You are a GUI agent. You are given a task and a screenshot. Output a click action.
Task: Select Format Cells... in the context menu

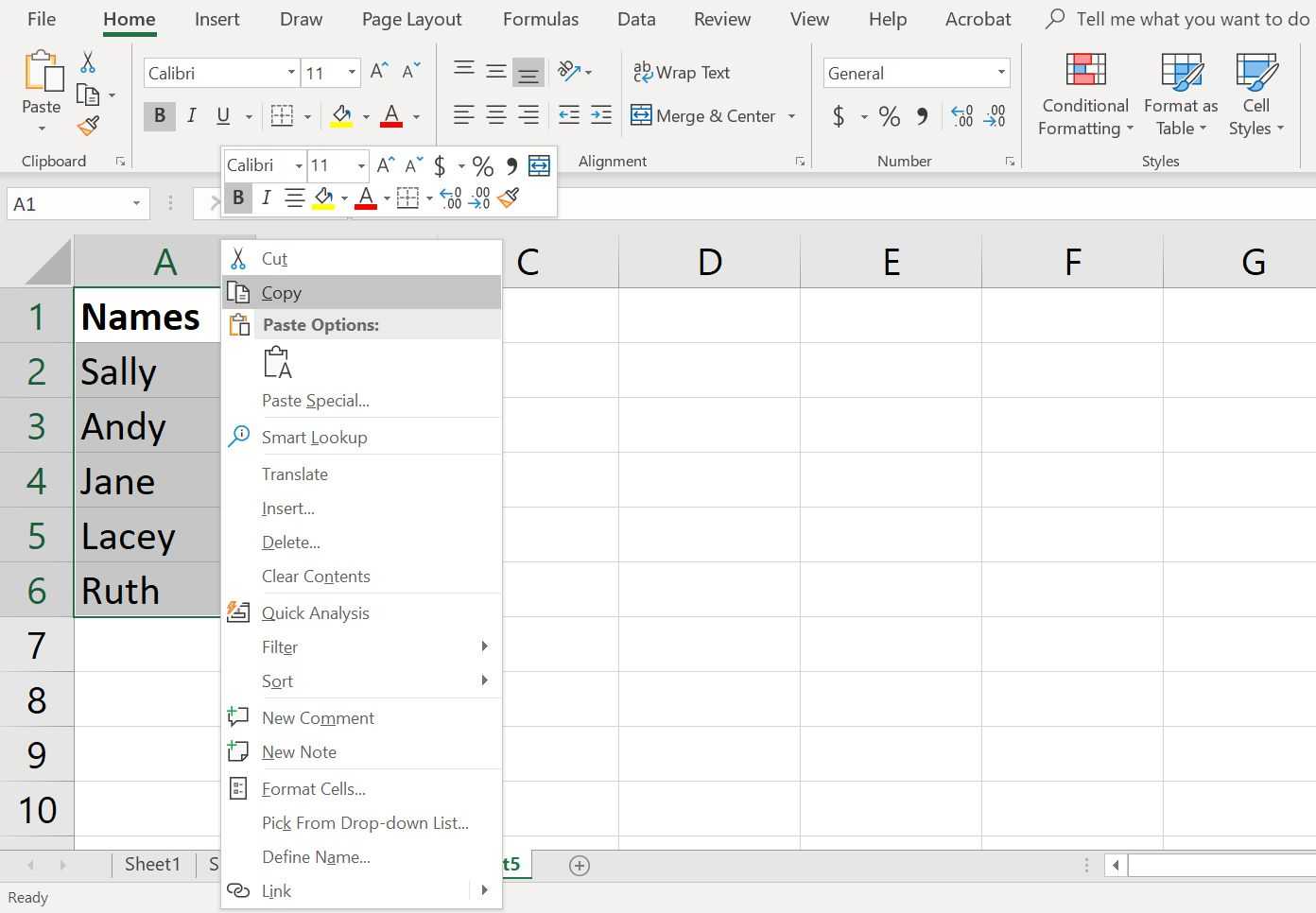[x=313, y=788]
